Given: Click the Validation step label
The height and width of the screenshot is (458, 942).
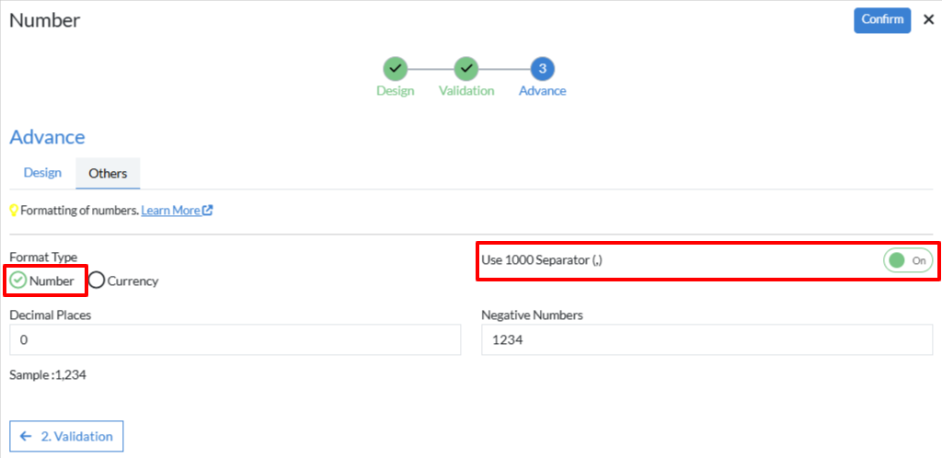Looking at the screenshot, I should click(466, 91).
